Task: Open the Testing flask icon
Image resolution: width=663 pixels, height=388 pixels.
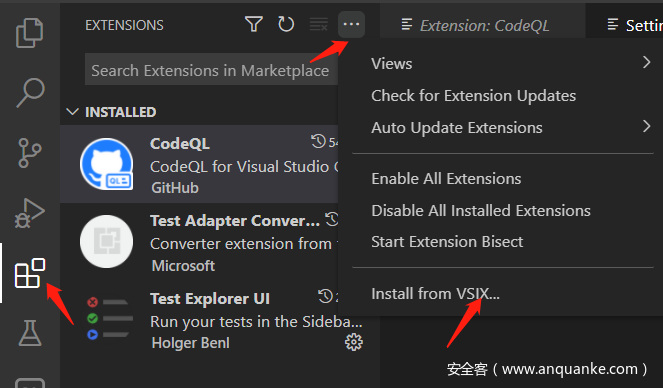Action: tap(30, 333)
